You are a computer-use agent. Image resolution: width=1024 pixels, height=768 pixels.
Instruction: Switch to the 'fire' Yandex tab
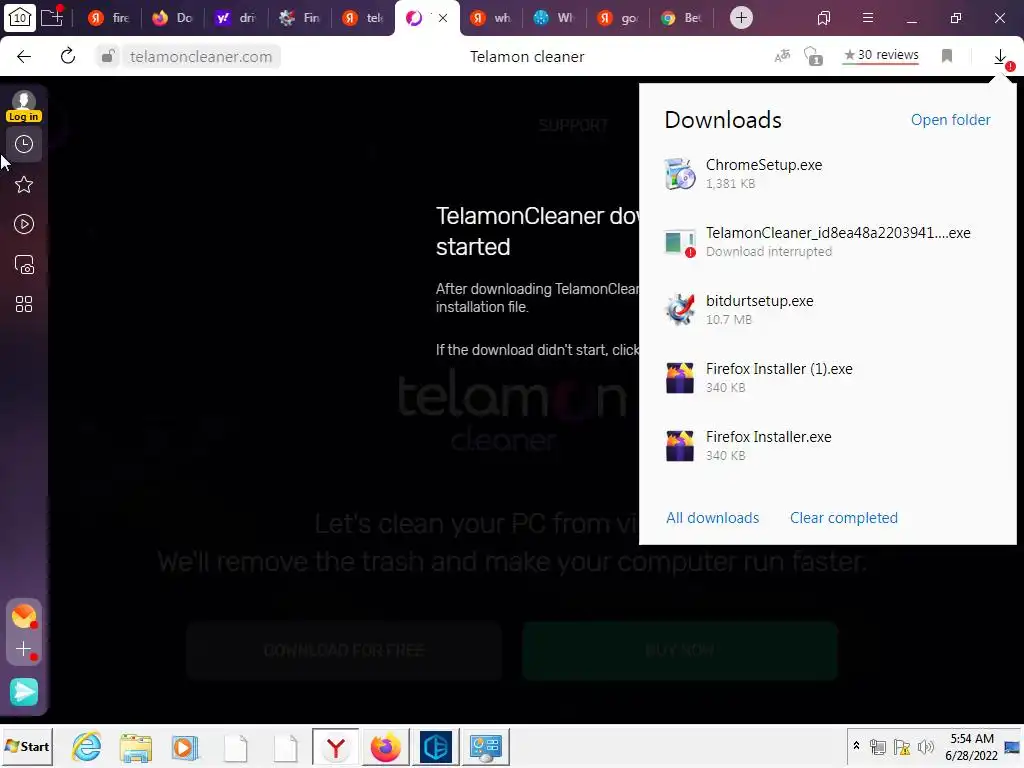[108, 18]
